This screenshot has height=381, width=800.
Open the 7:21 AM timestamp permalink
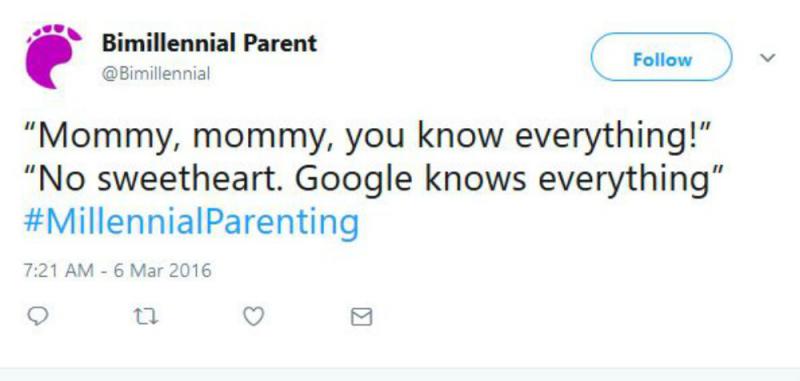point(117,270)
